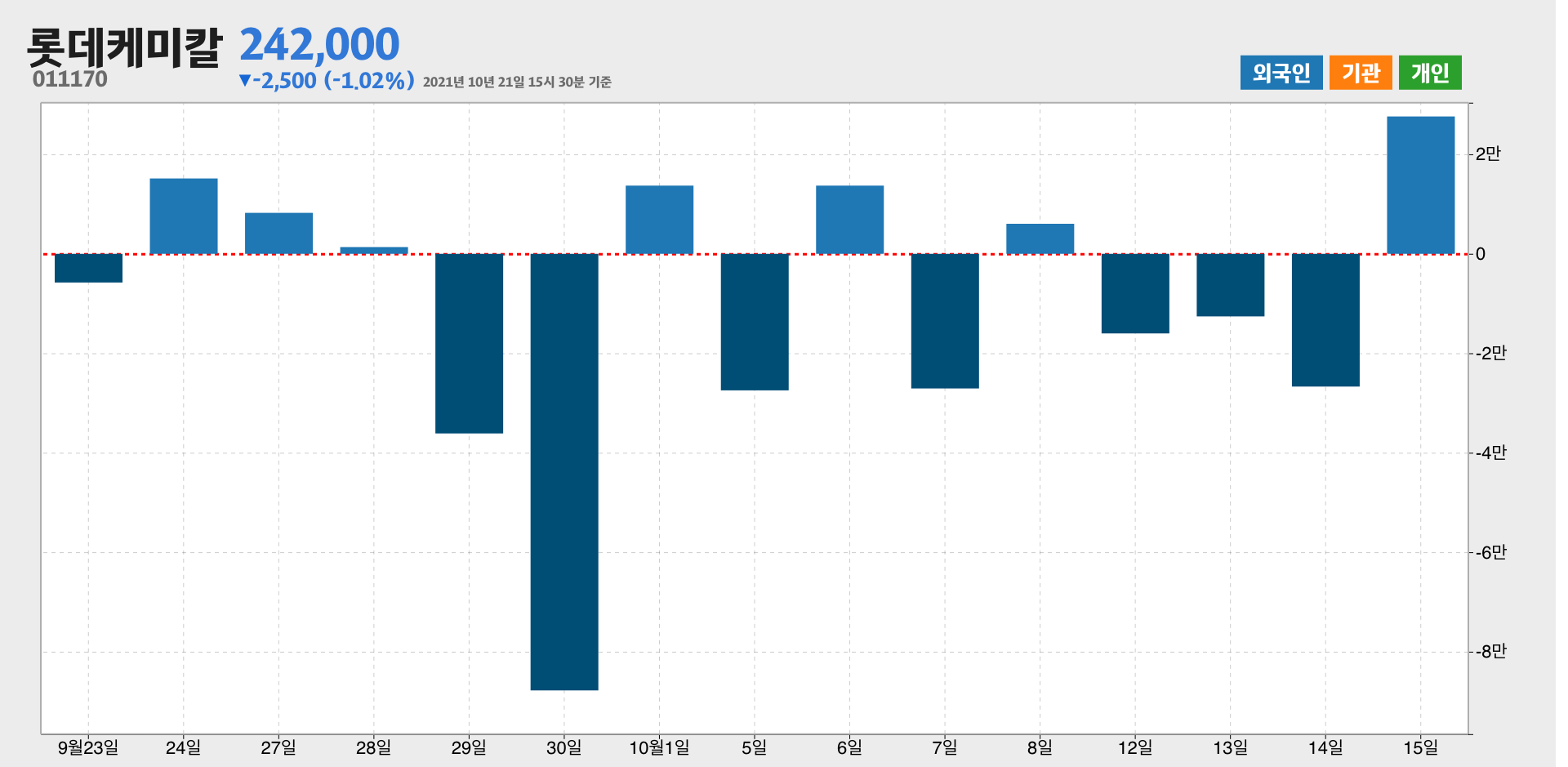The height and width of the screenshot is (767, 1568).
Task: Click the negative bar for 13일
Action: [1230, 285]
